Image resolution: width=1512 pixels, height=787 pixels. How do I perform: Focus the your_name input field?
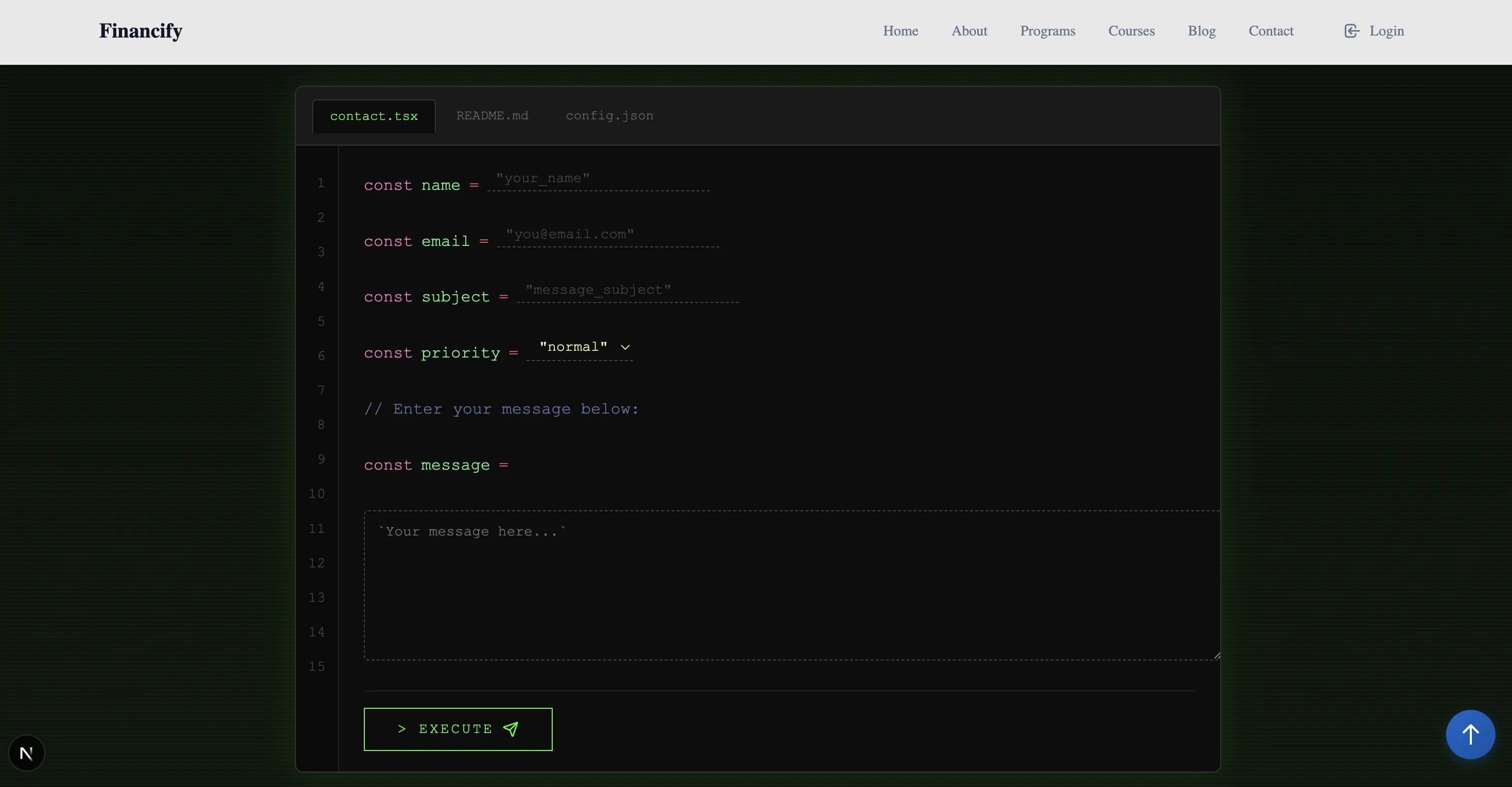point(599,178)
